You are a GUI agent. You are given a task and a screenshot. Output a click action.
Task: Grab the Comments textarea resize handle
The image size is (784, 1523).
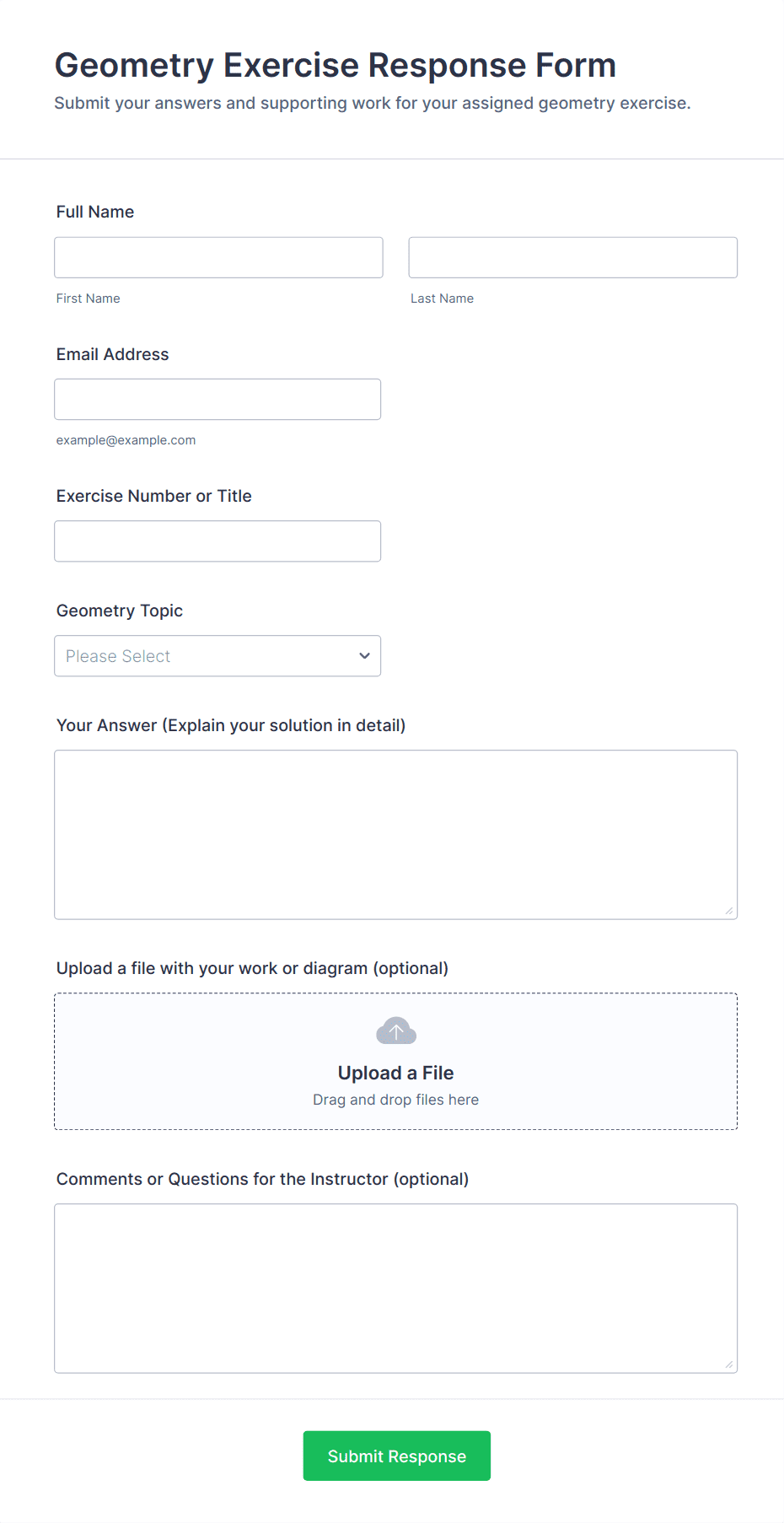[729, 1364]
